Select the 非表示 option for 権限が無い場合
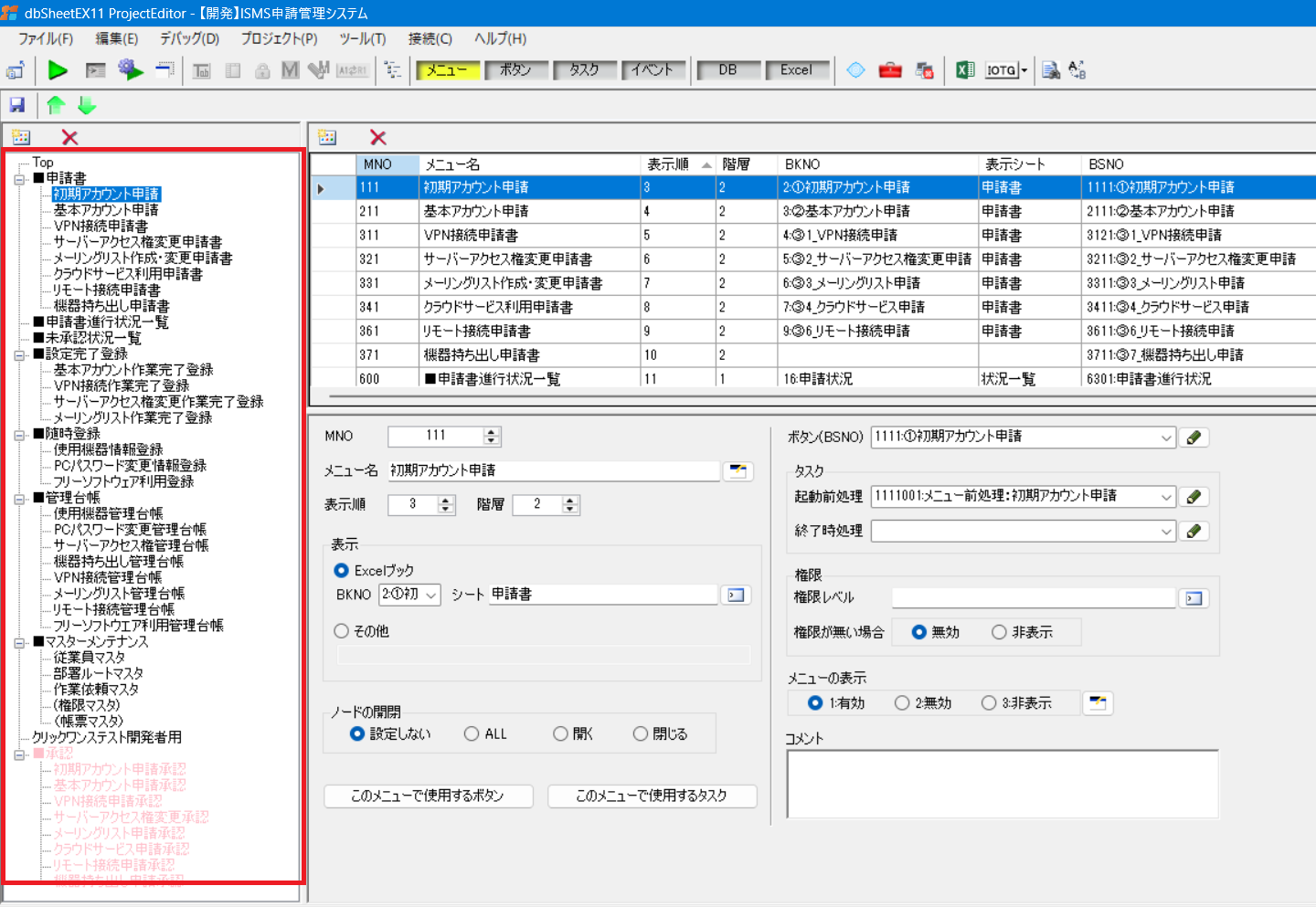Image resolution: width=1316 pixels, height=907 pixels. pos(999,632)
